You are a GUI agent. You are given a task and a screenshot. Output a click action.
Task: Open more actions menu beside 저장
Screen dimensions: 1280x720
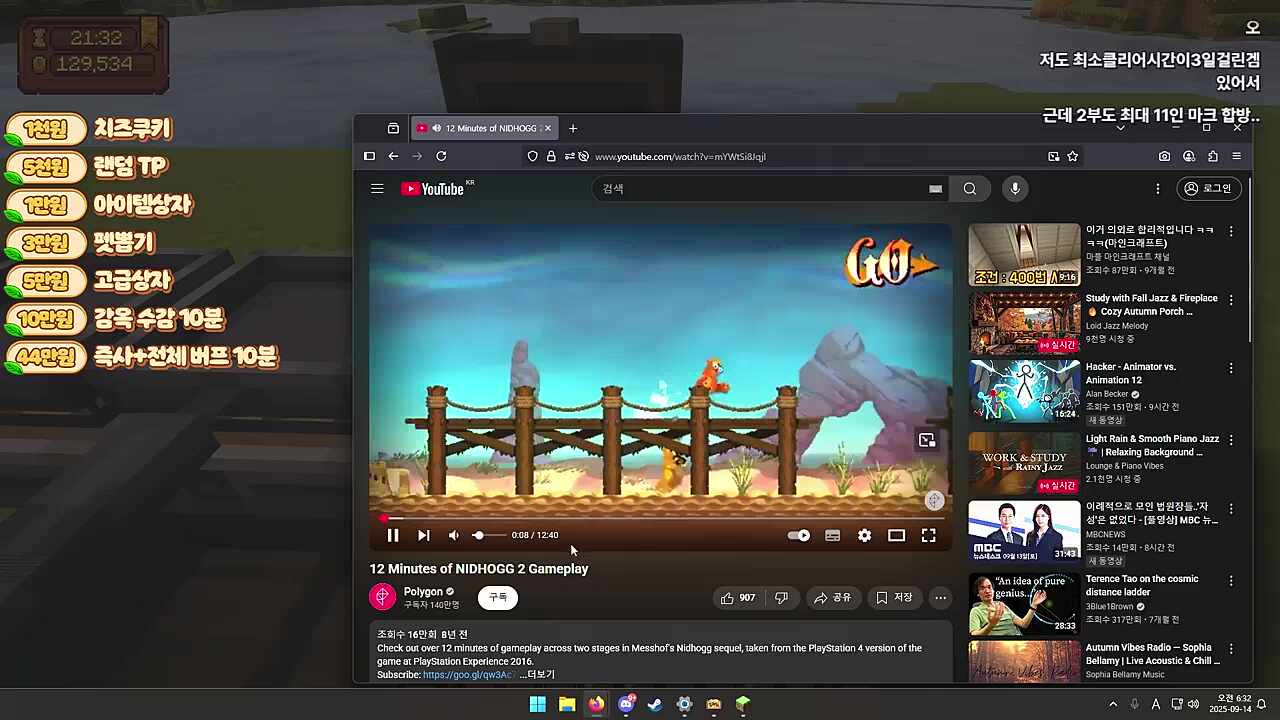[x=940, y=598]
